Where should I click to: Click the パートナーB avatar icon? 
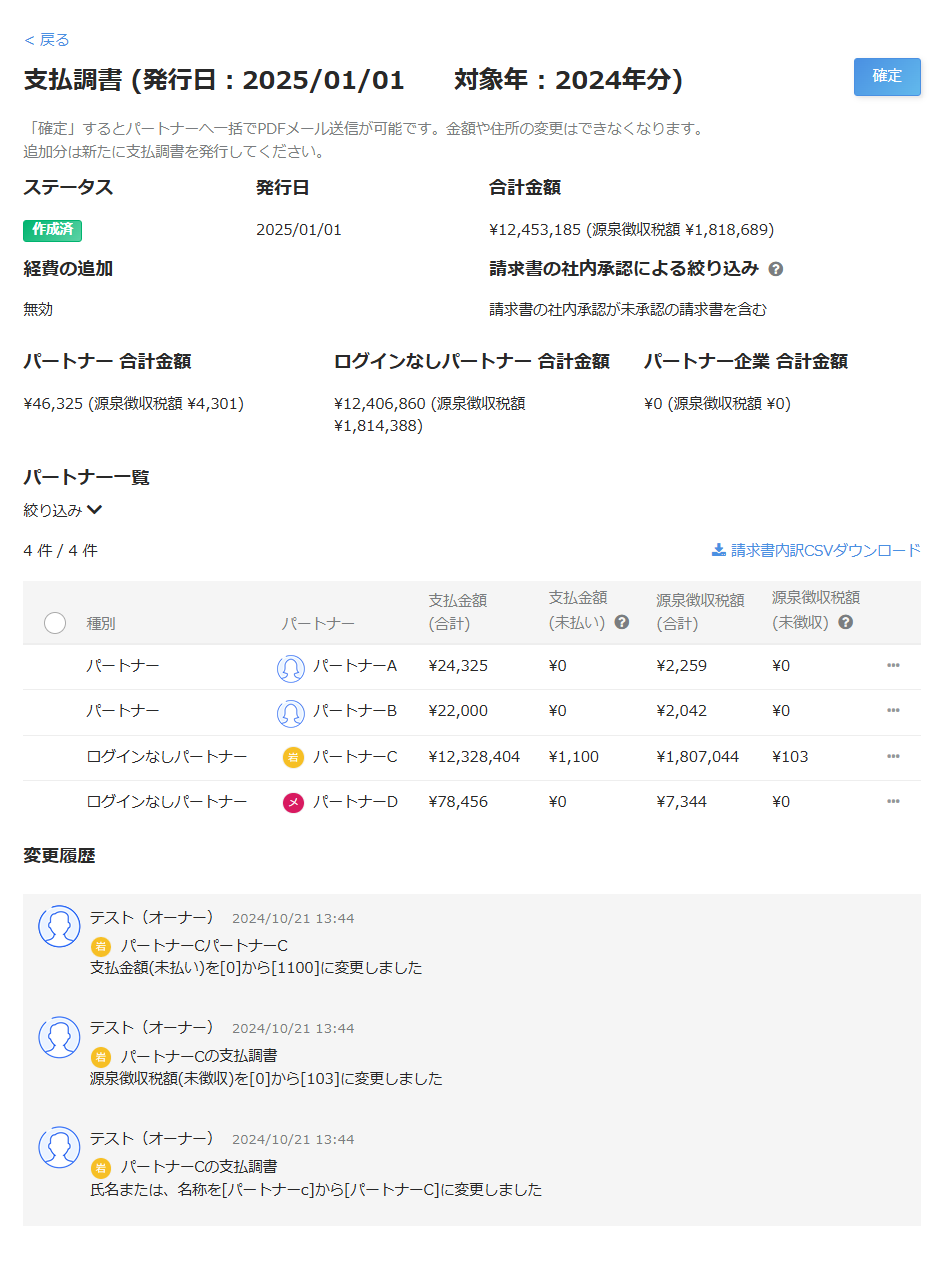[290, 712]
